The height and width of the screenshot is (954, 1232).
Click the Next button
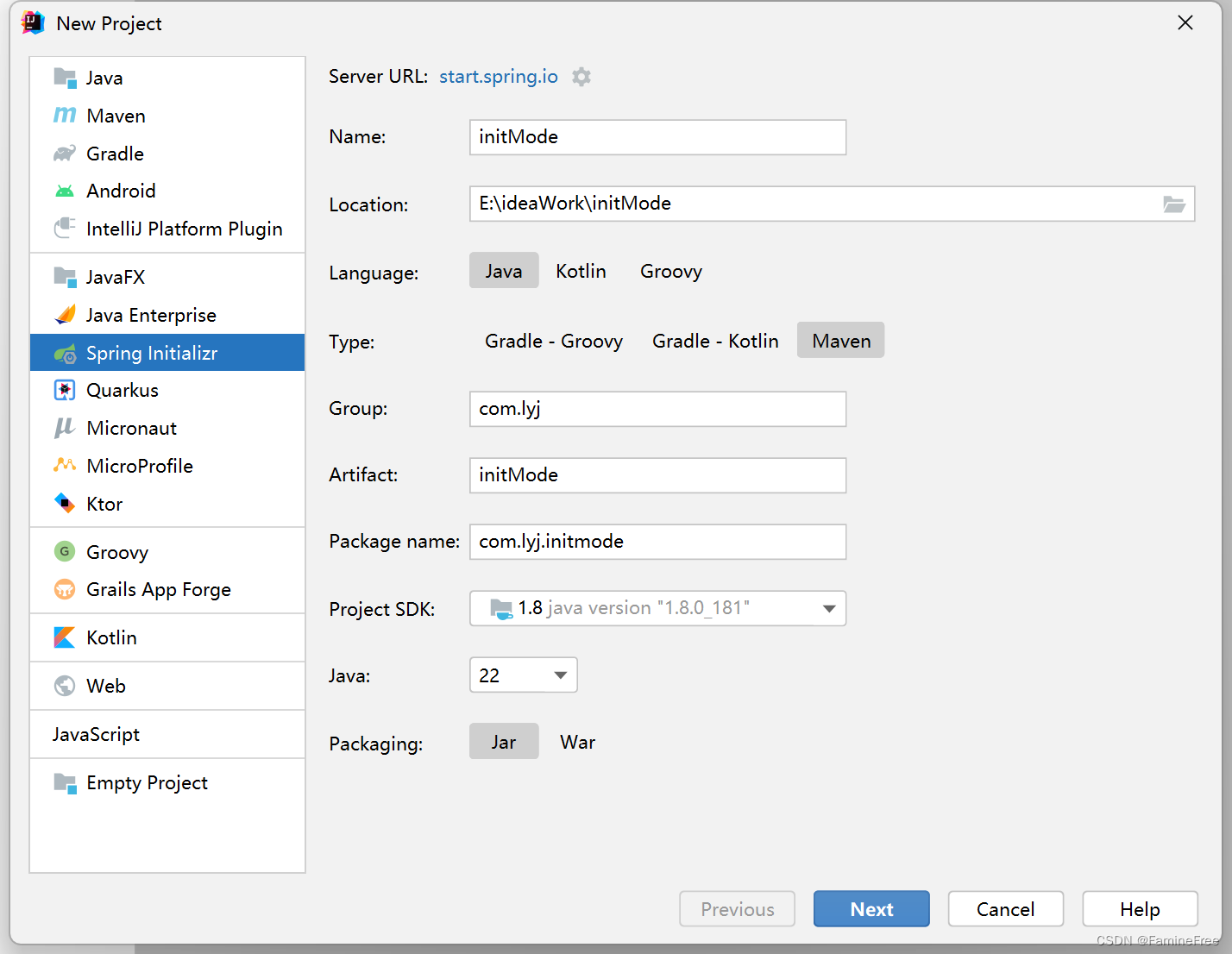(x=871, y=909)
